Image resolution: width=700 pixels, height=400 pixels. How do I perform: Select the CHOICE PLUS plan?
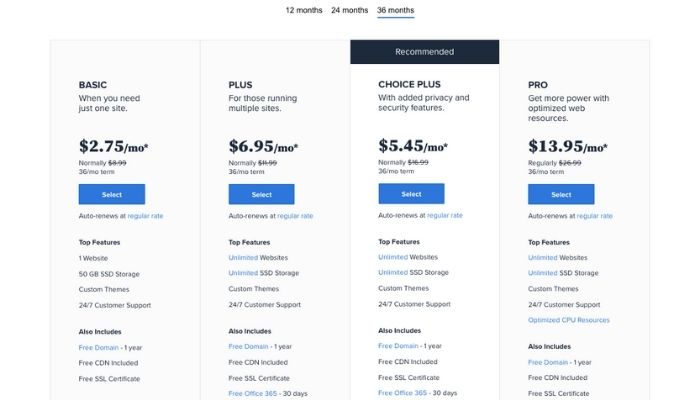click(x=411, y=194)
